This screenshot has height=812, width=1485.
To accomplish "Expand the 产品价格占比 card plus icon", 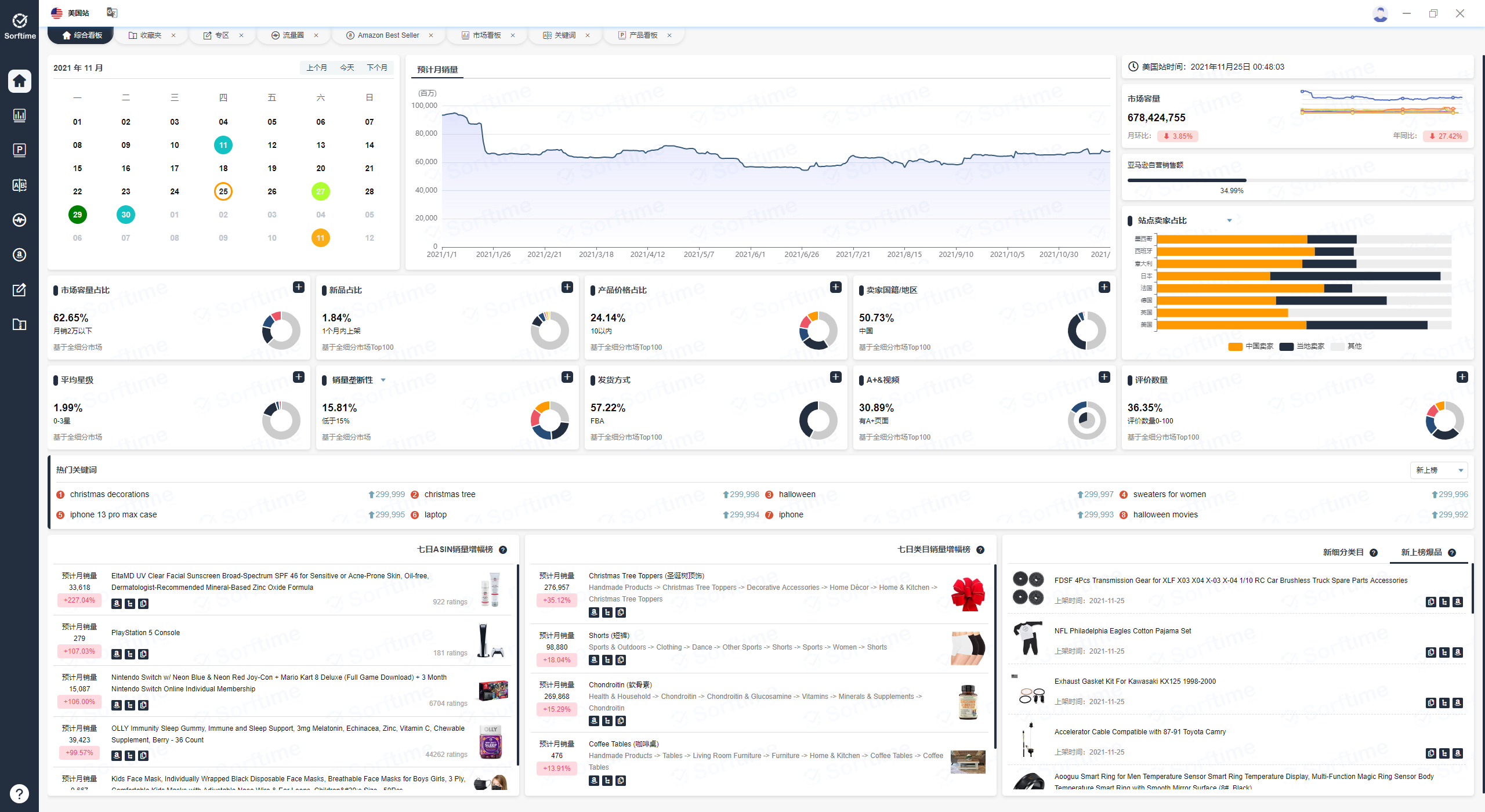I will [x=836, y=287].
